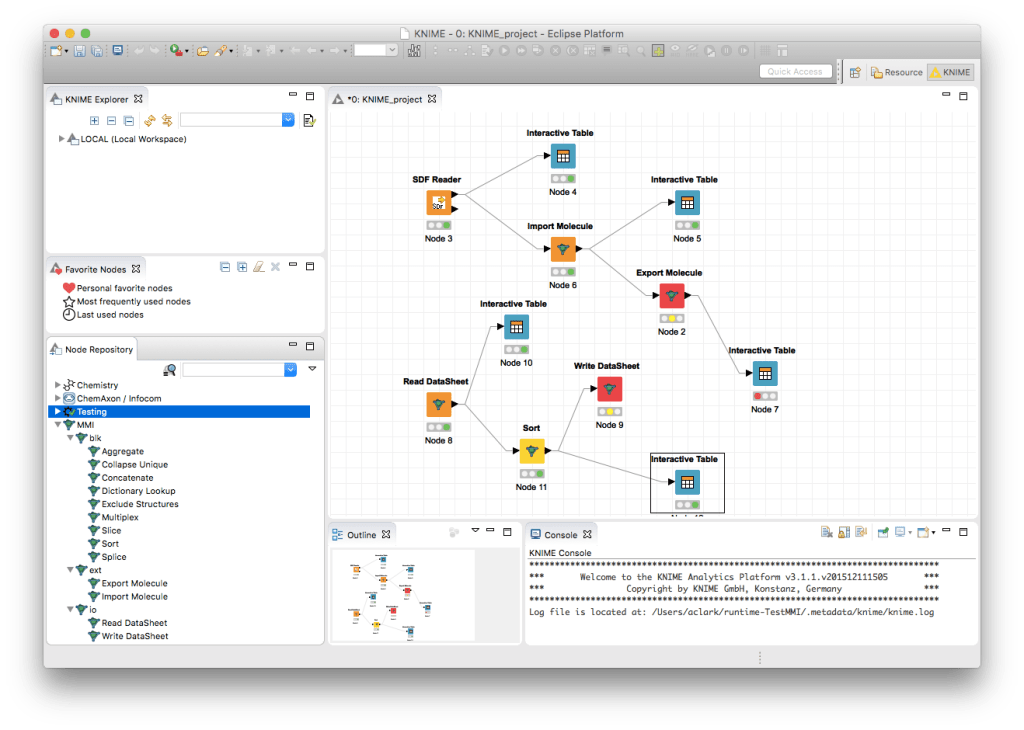Expand the highlighted Testing category
The height and width of the screenshot is (730, 1024).
click(57, 412)
